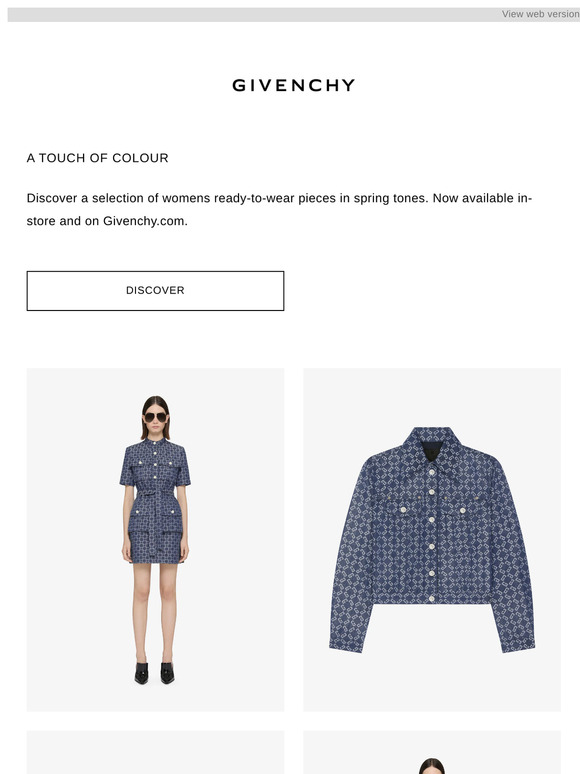
Task: Click the Givenchy.com text in description
Action: [x=144, y=221]
